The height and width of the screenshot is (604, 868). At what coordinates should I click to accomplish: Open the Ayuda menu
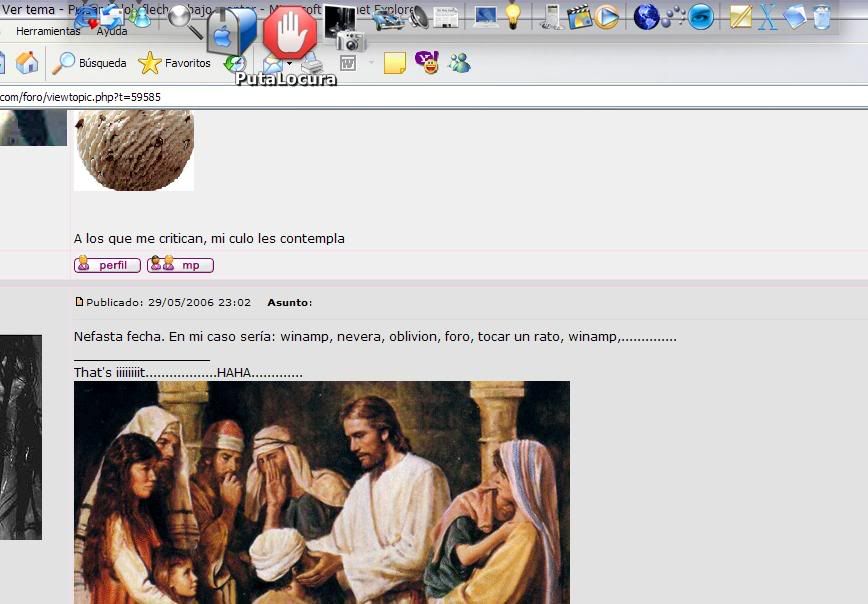click(112, 31)
